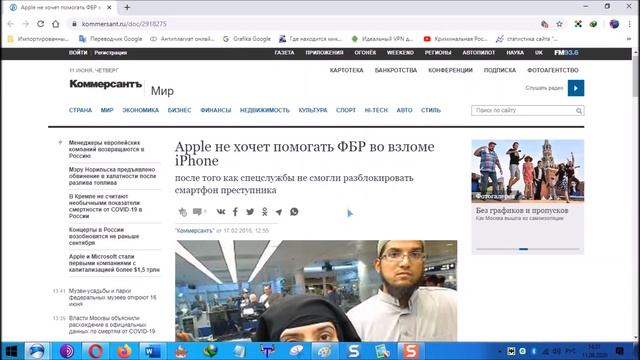Screen dimensions: 640x360
Task: Open СТРАНА section
Action: [80, 110]
